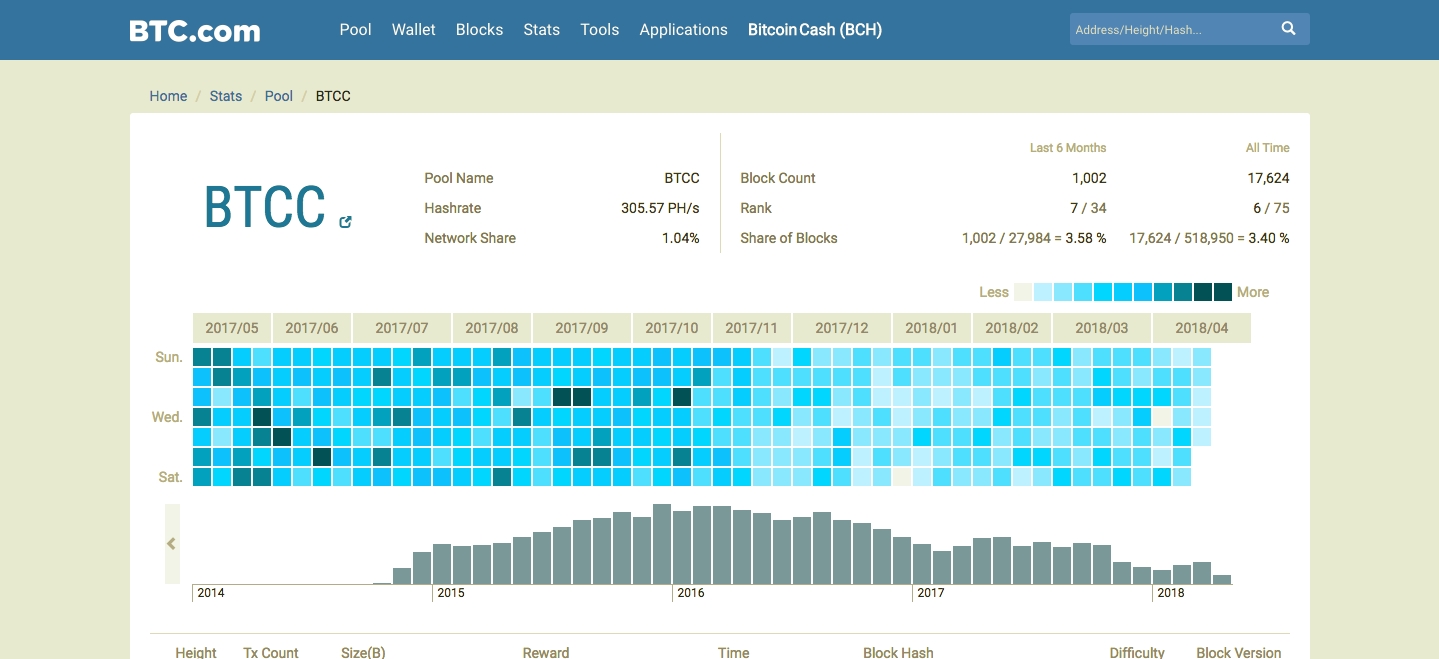The height and width of the screenshot is (659, 1439).
Task: Click the 2018/04 month header
Action: [1202, 328]
